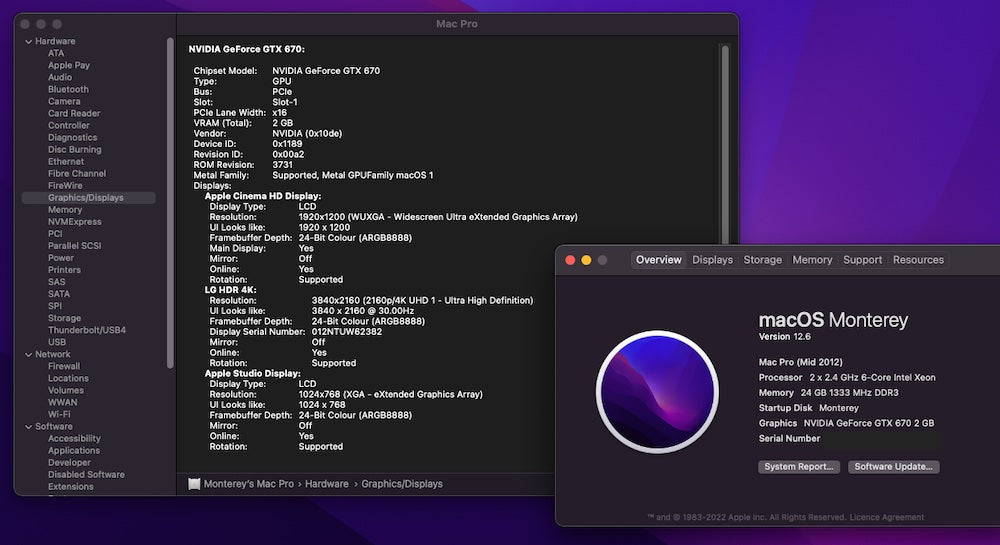Select Bluetooth in the sidebar
The image size is (1000, 545).
point(68,89)
